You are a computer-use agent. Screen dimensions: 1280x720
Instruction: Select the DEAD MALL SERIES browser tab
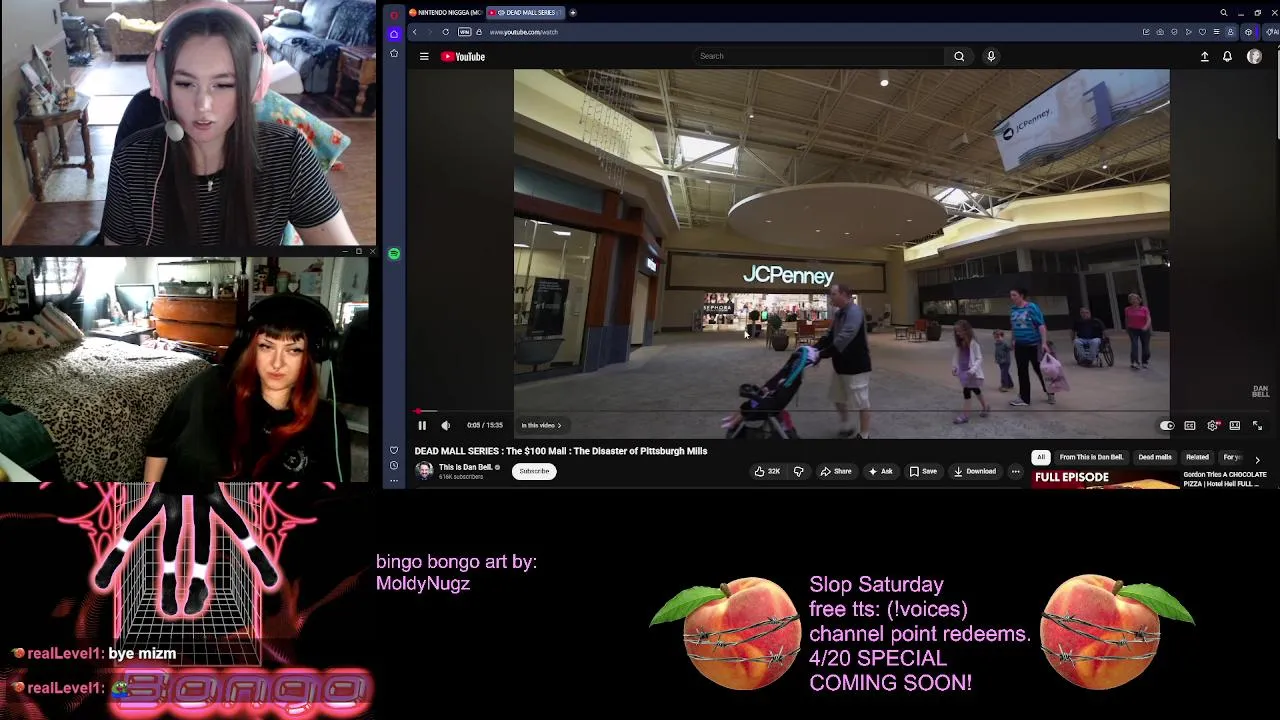coord(526,13)
